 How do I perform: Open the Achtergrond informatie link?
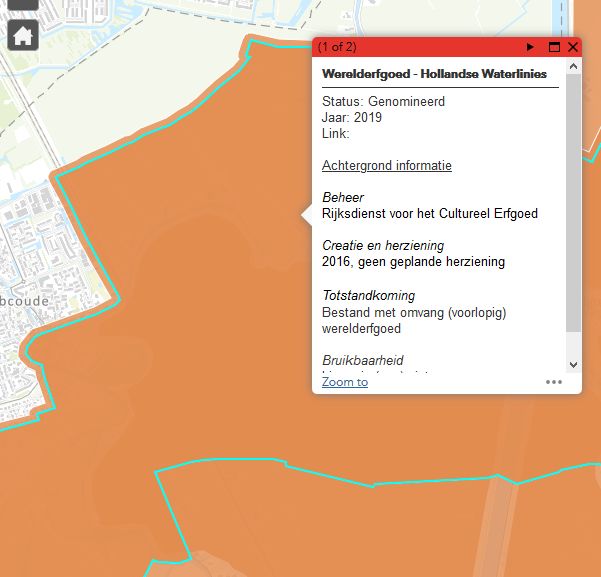pyautogui.click(x=386, y=166)
